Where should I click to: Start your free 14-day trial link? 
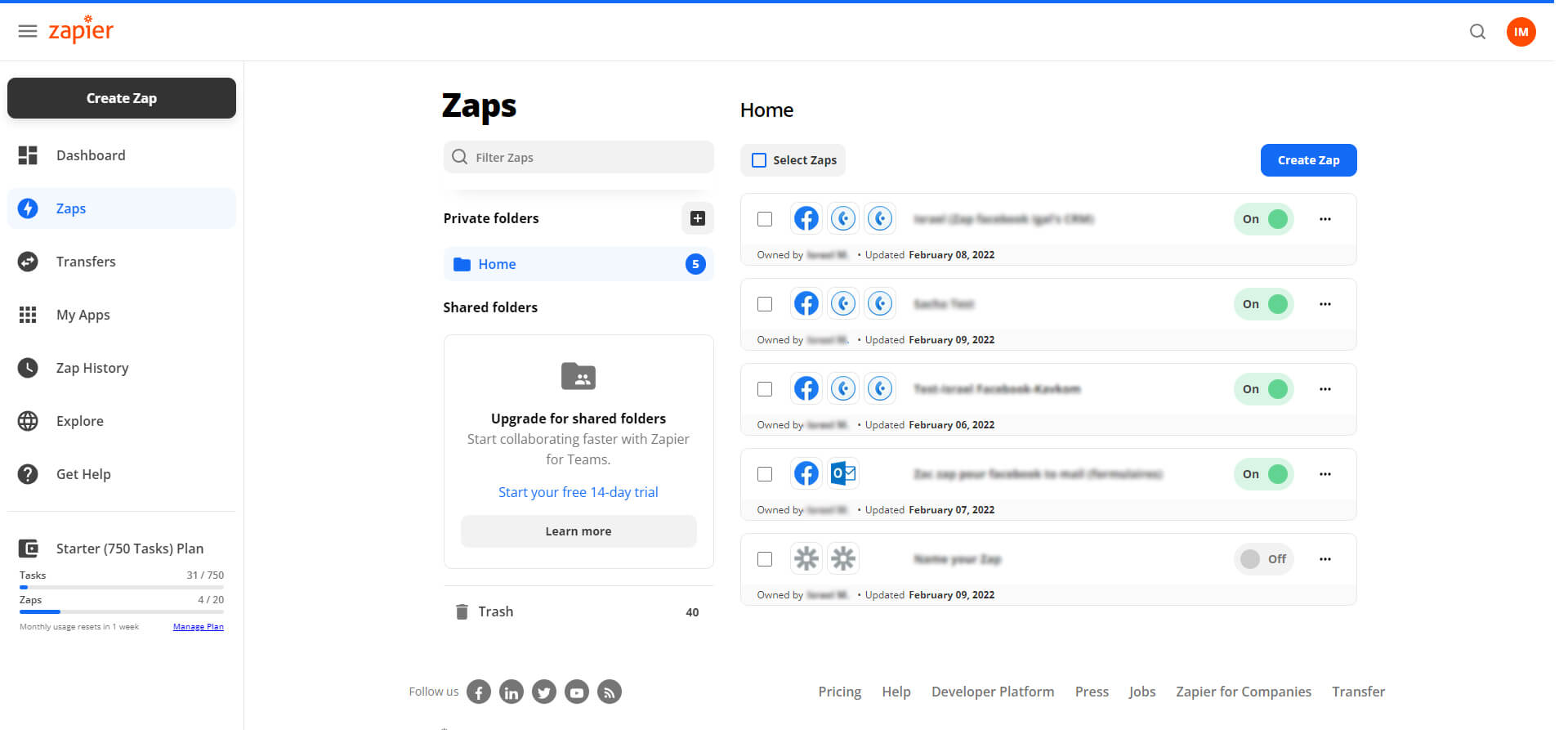[578, 492]
